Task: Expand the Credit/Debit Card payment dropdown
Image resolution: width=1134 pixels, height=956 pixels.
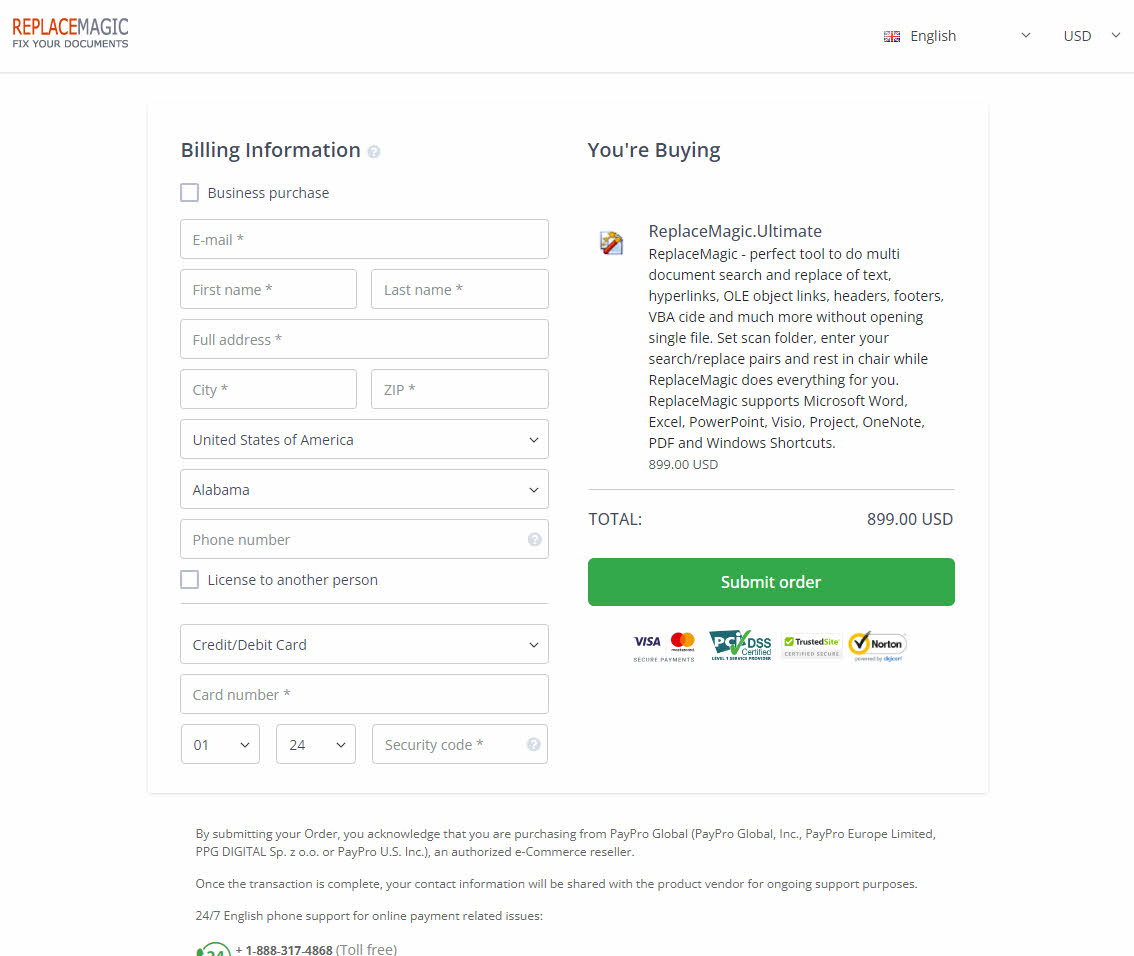Action: (x=364, y=645)
